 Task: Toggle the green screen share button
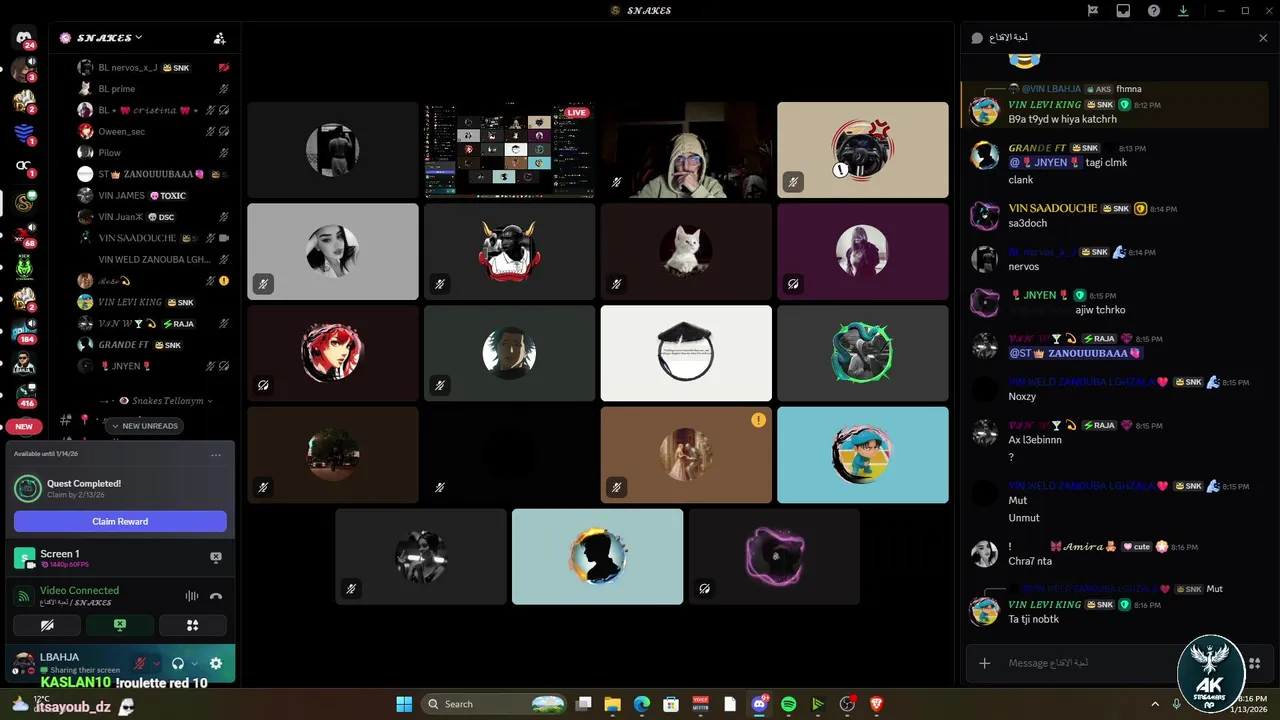tap(120, 625)
